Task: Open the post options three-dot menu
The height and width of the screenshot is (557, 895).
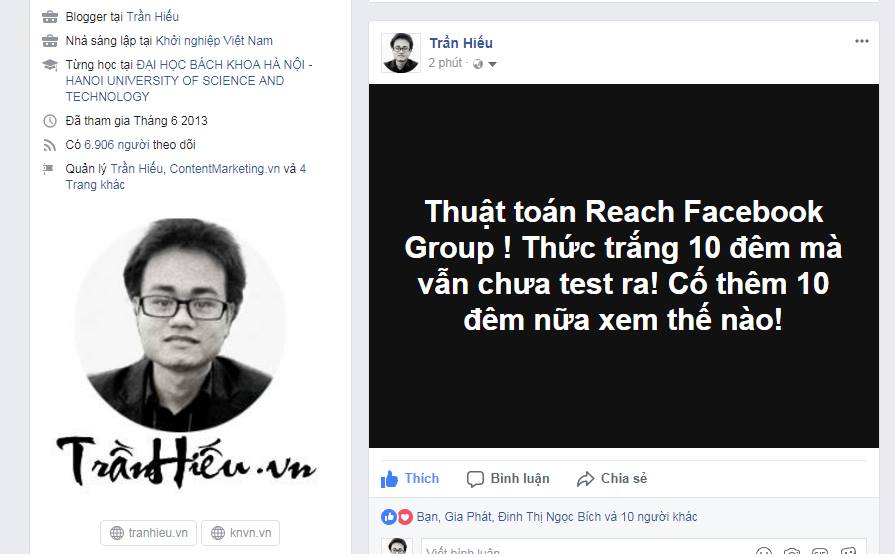Action: coord(861,41)
